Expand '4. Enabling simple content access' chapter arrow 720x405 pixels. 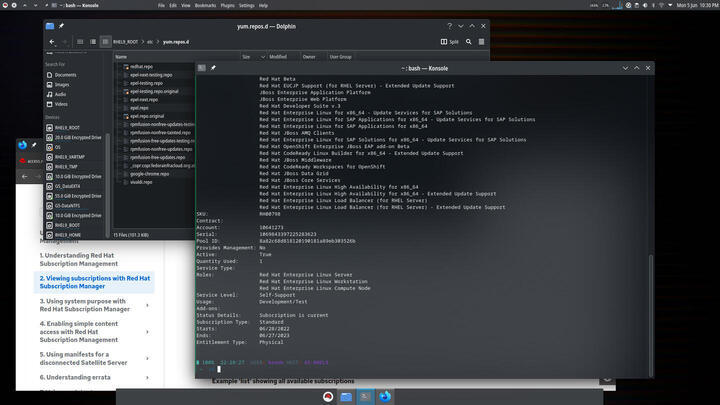pyautogui.click(x=147, y=332)
